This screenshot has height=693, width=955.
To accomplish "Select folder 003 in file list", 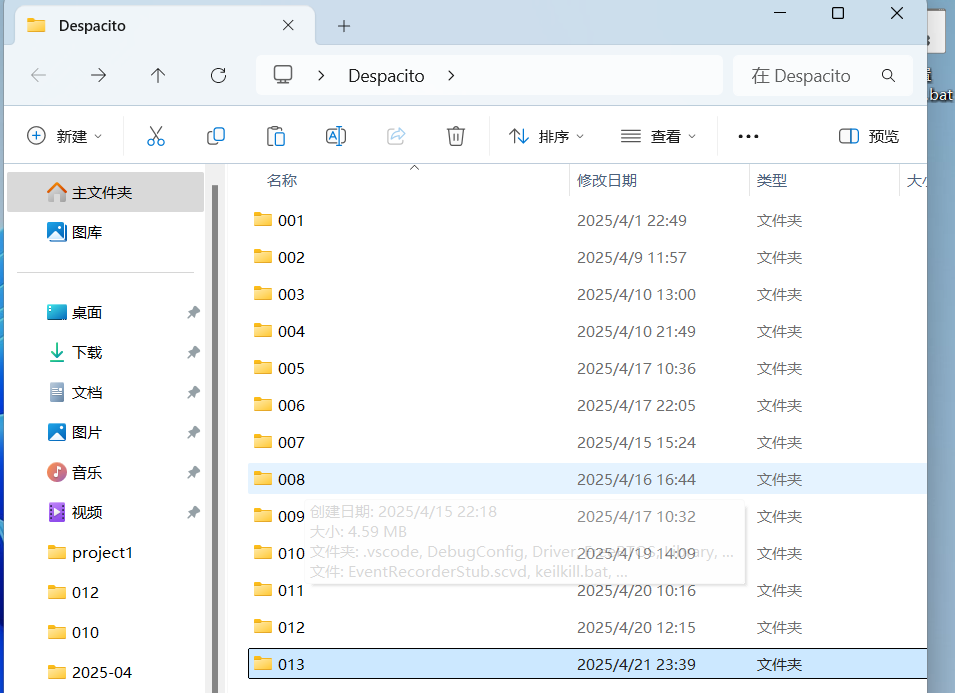I will 587,295.
